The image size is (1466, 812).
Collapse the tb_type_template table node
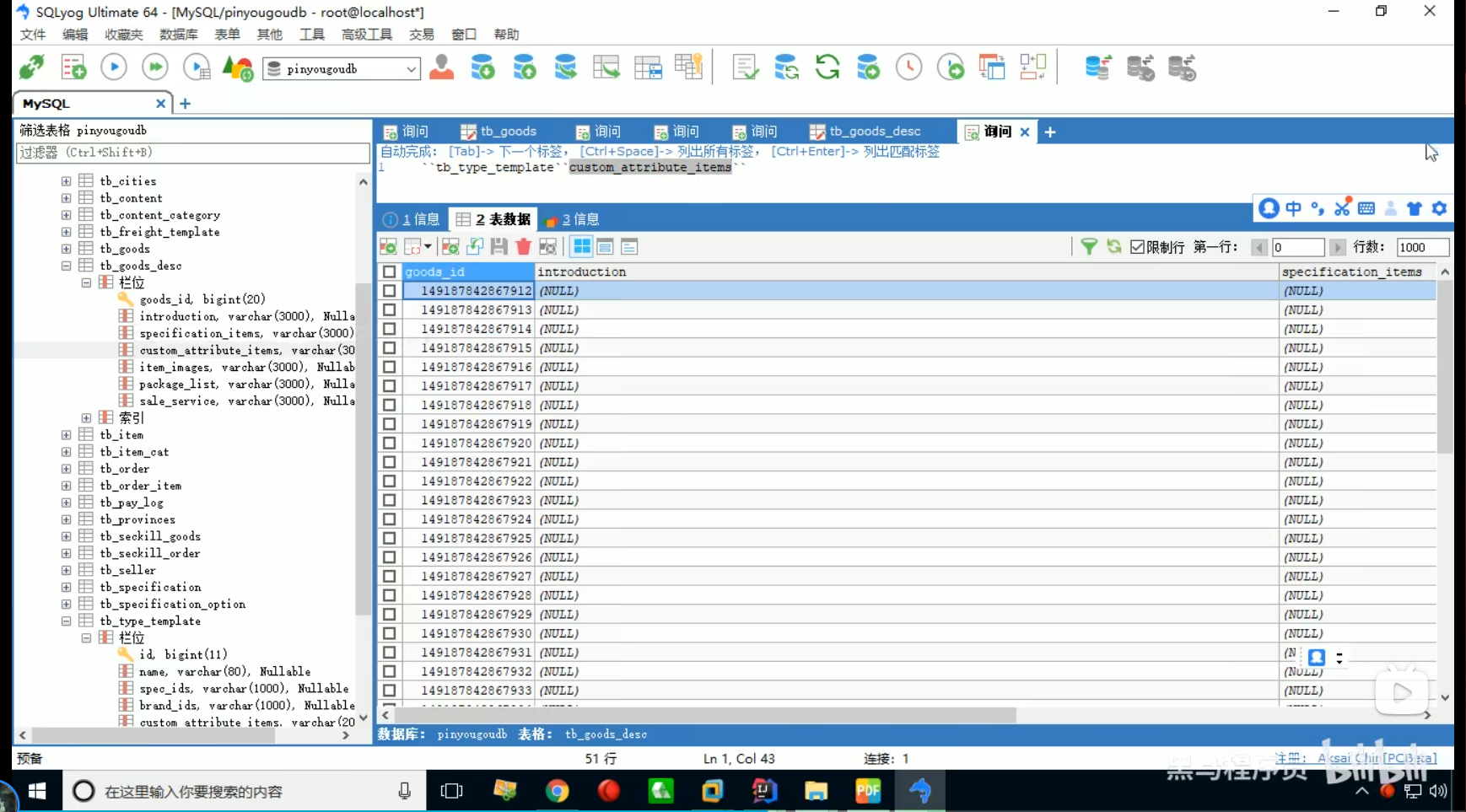coord(66,621)
